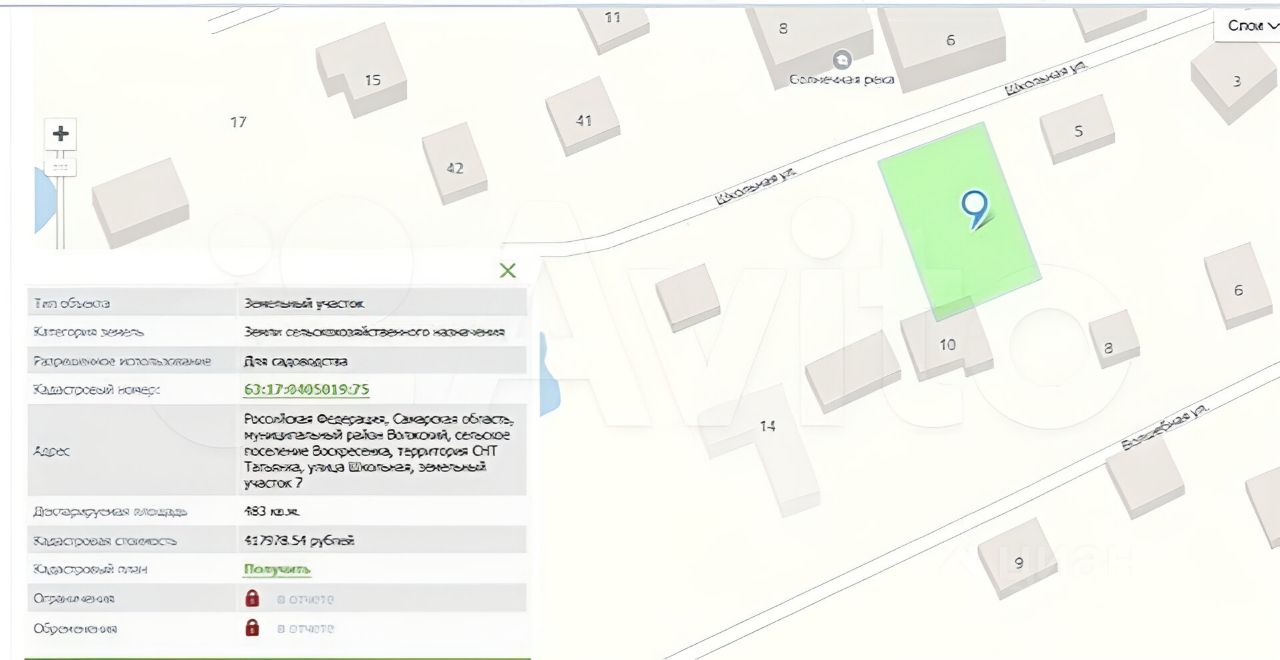
Task: Click the 'Тип объекта' row label
Action: coord(72,303)
